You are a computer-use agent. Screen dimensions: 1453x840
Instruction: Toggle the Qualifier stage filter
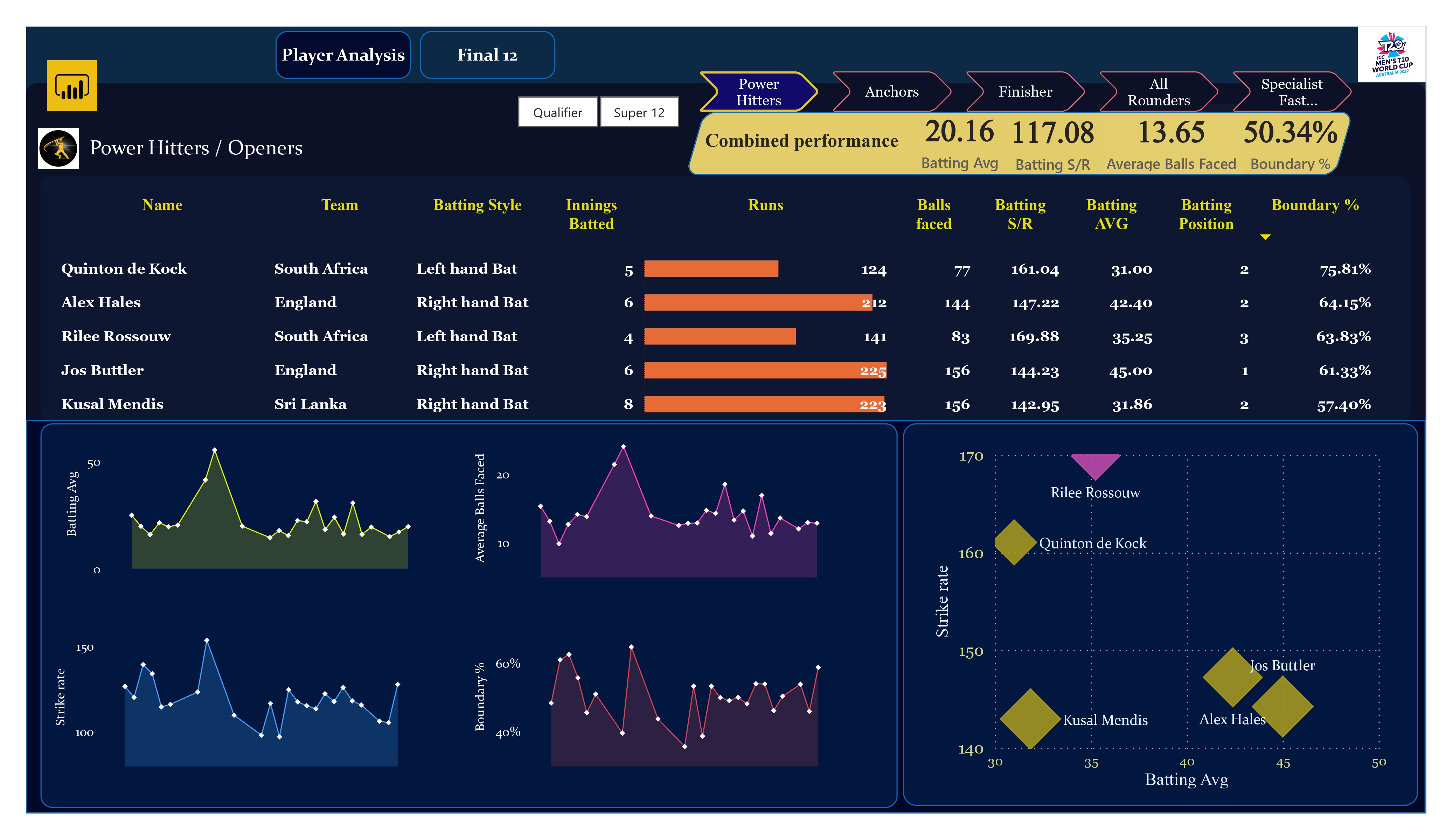[x=557, y=112]
